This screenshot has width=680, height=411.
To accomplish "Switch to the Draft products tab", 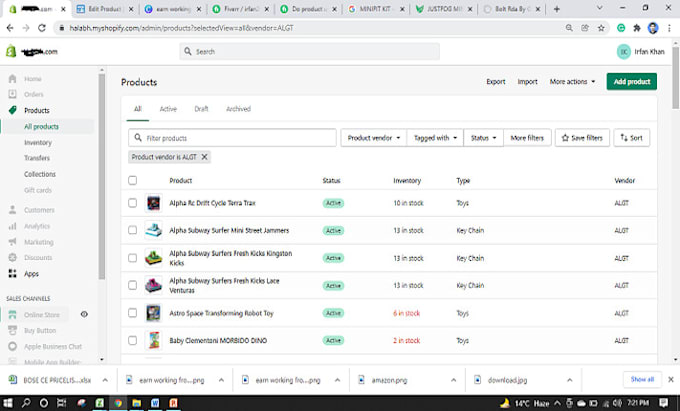I will click(201, 109).
